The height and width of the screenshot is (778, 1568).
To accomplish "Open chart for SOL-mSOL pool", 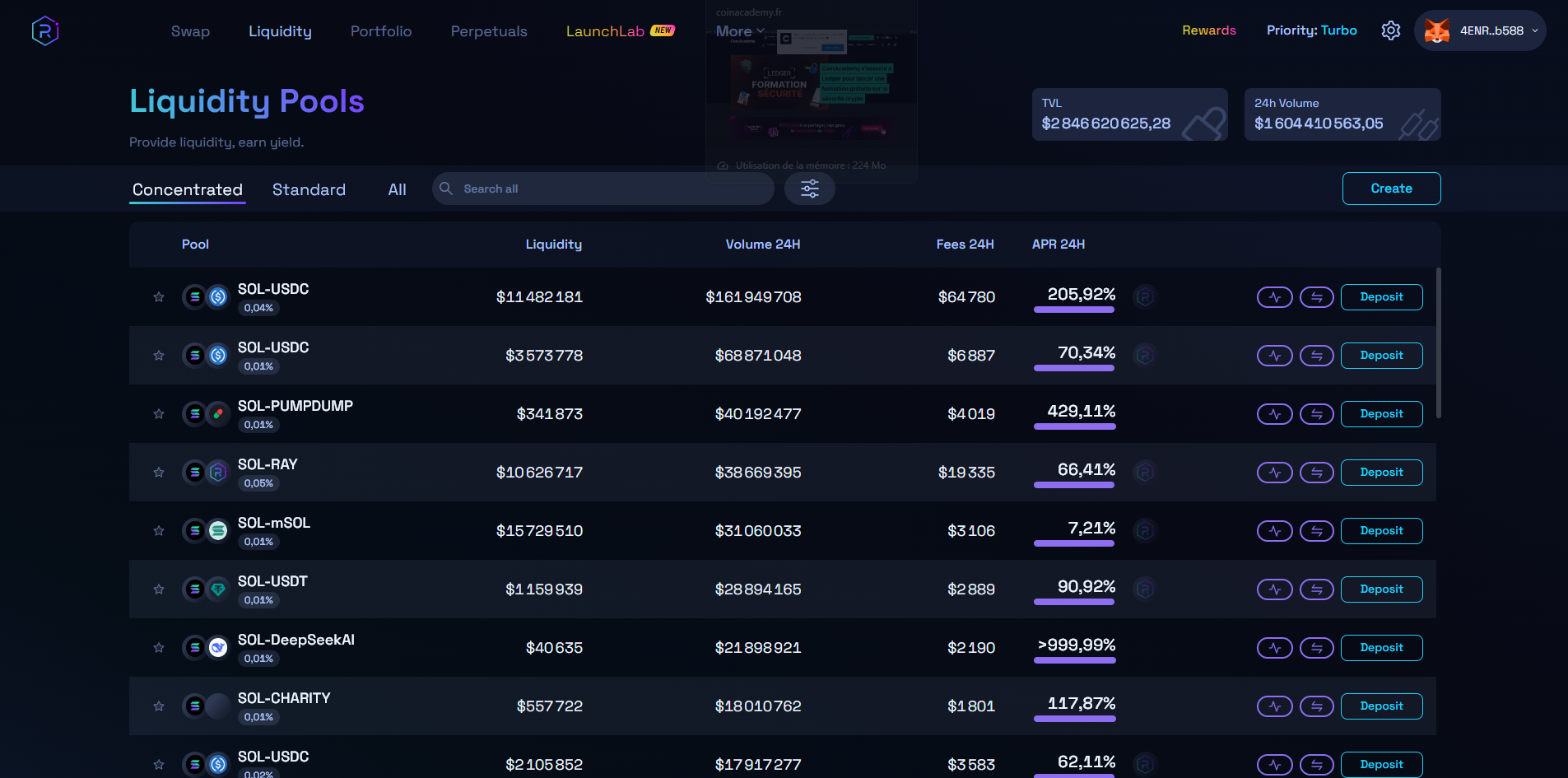I will tap(1275, 531).
